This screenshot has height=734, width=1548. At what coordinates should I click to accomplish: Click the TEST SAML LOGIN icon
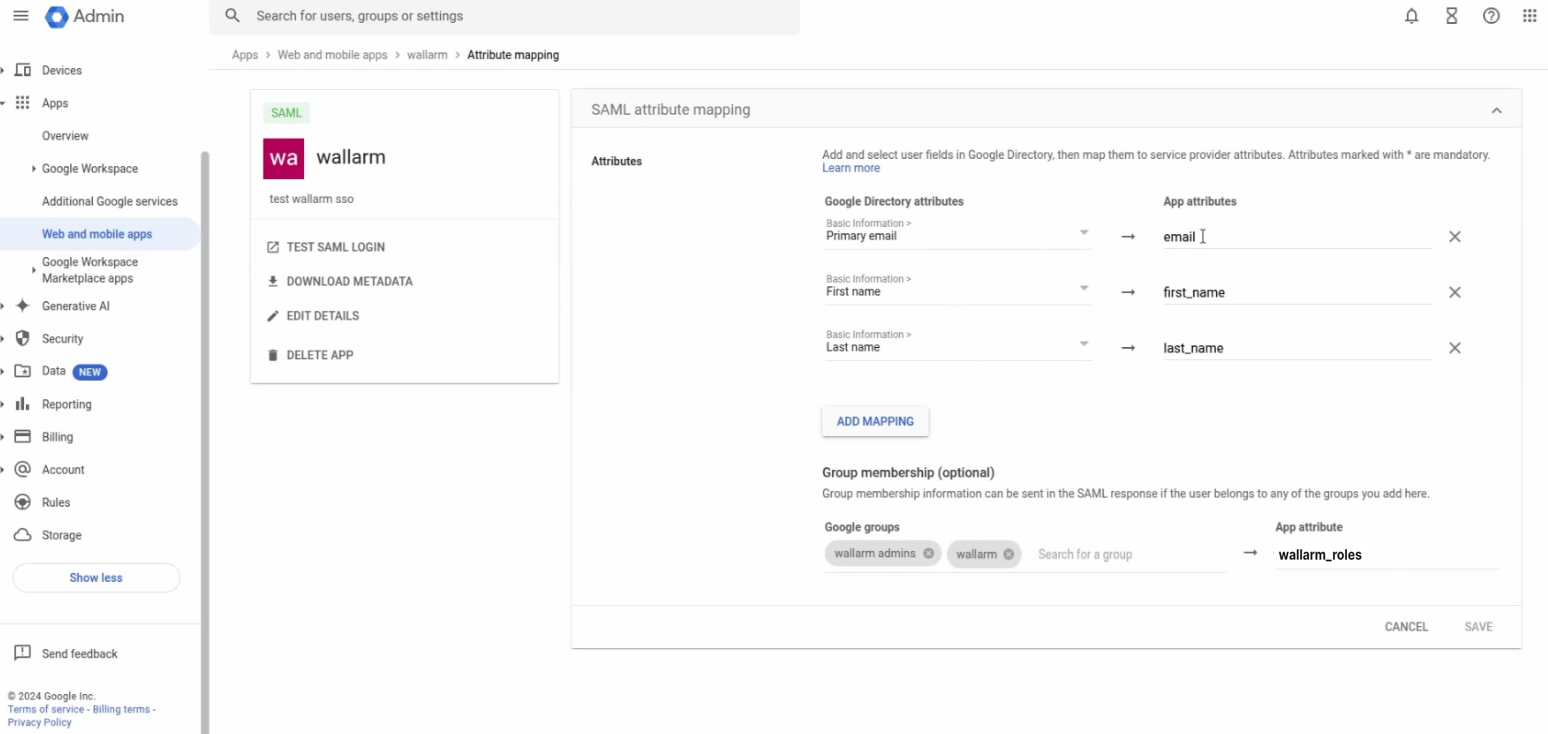(272, 246)
